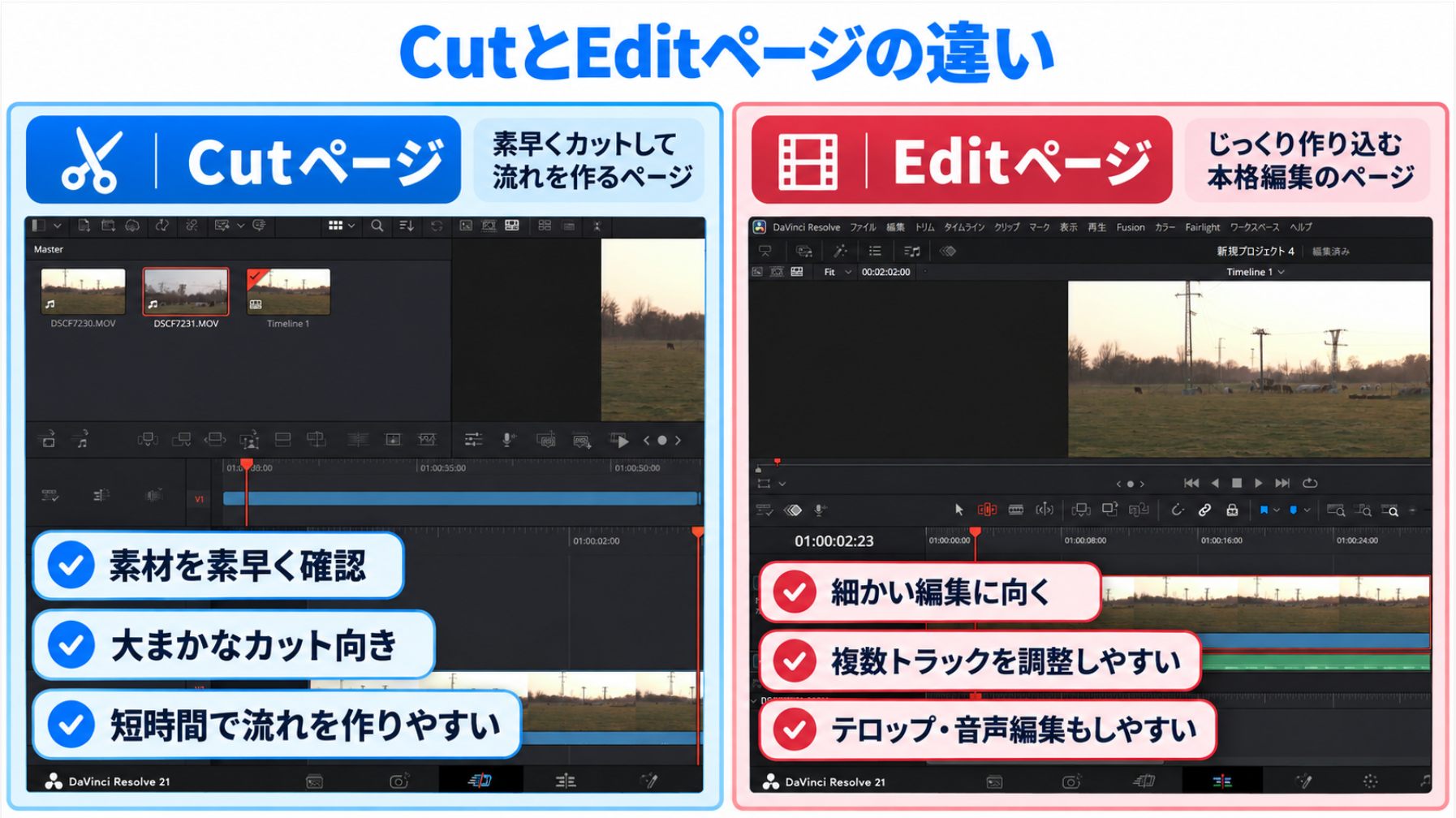Jump to first frame in Edit viewer
This screenshot has width=1456, height=818.
(x=1191, y=483)
